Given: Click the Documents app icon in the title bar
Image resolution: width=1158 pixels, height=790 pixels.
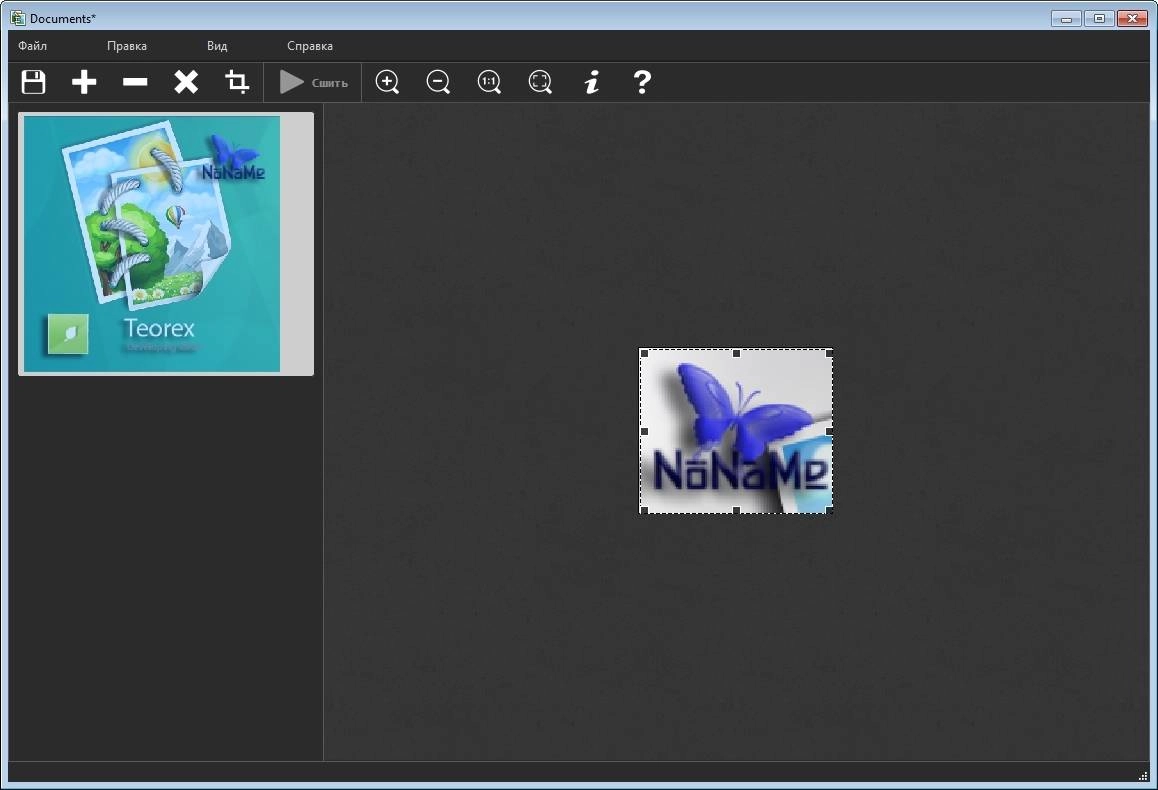Looking at the screenshot, I should pyautogui.click(x=18, y=18).
